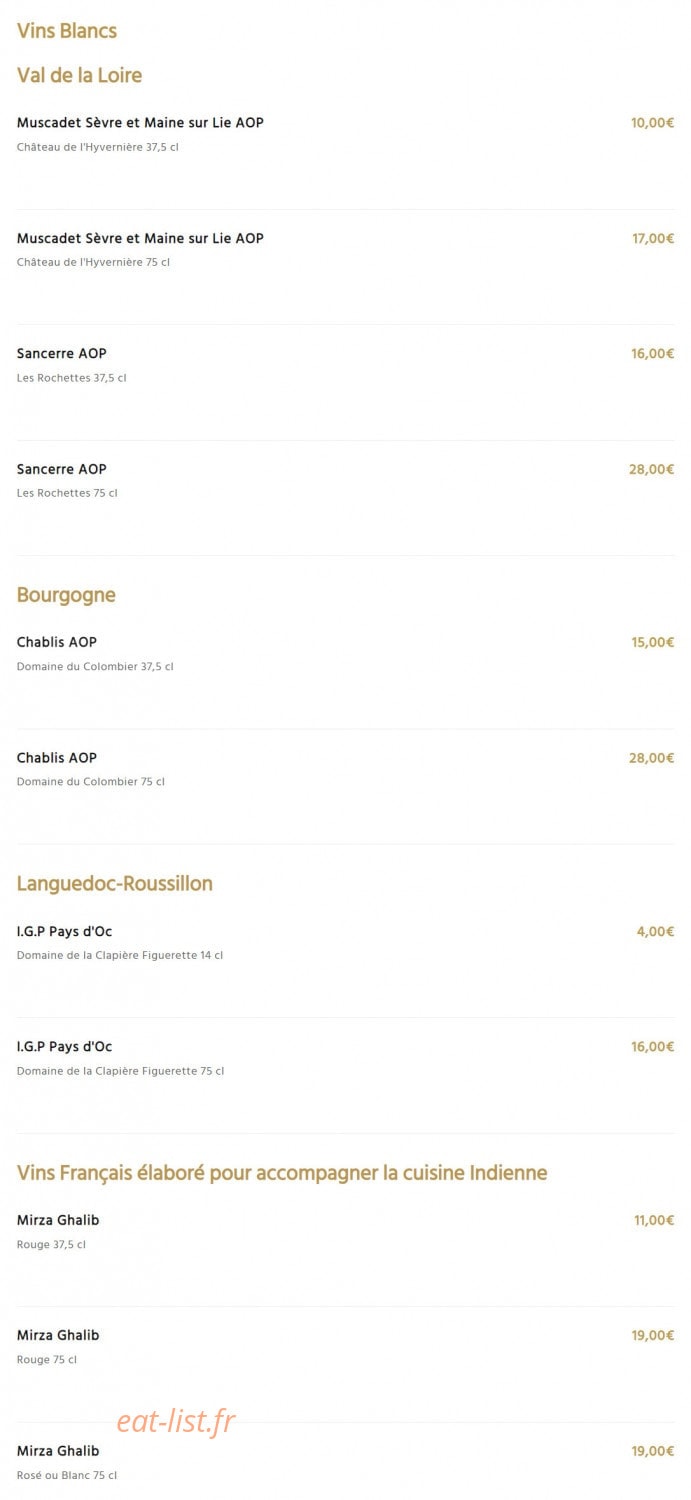
Task: Select the Val de la Loire section title
Action: (x=79, y=75)
